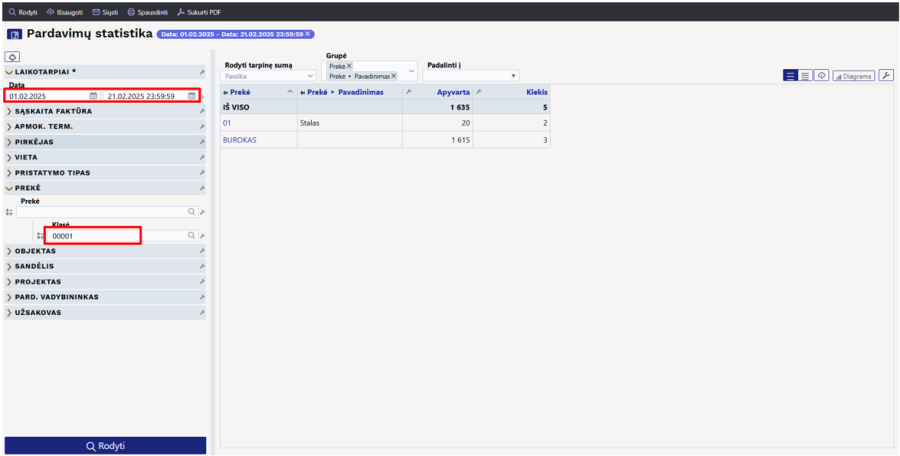Viewport: 900px width, 456px height.
Task: Select the wide-row table view icon
Action: 790,76
